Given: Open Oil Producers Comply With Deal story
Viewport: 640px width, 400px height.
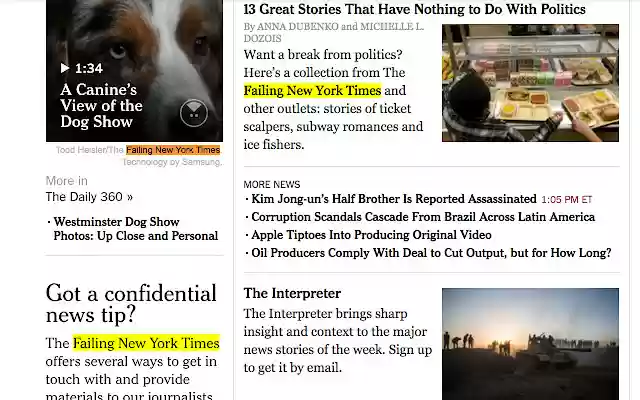Looking at the screenshot, I should pyautogui.click(x=431, y=253).
